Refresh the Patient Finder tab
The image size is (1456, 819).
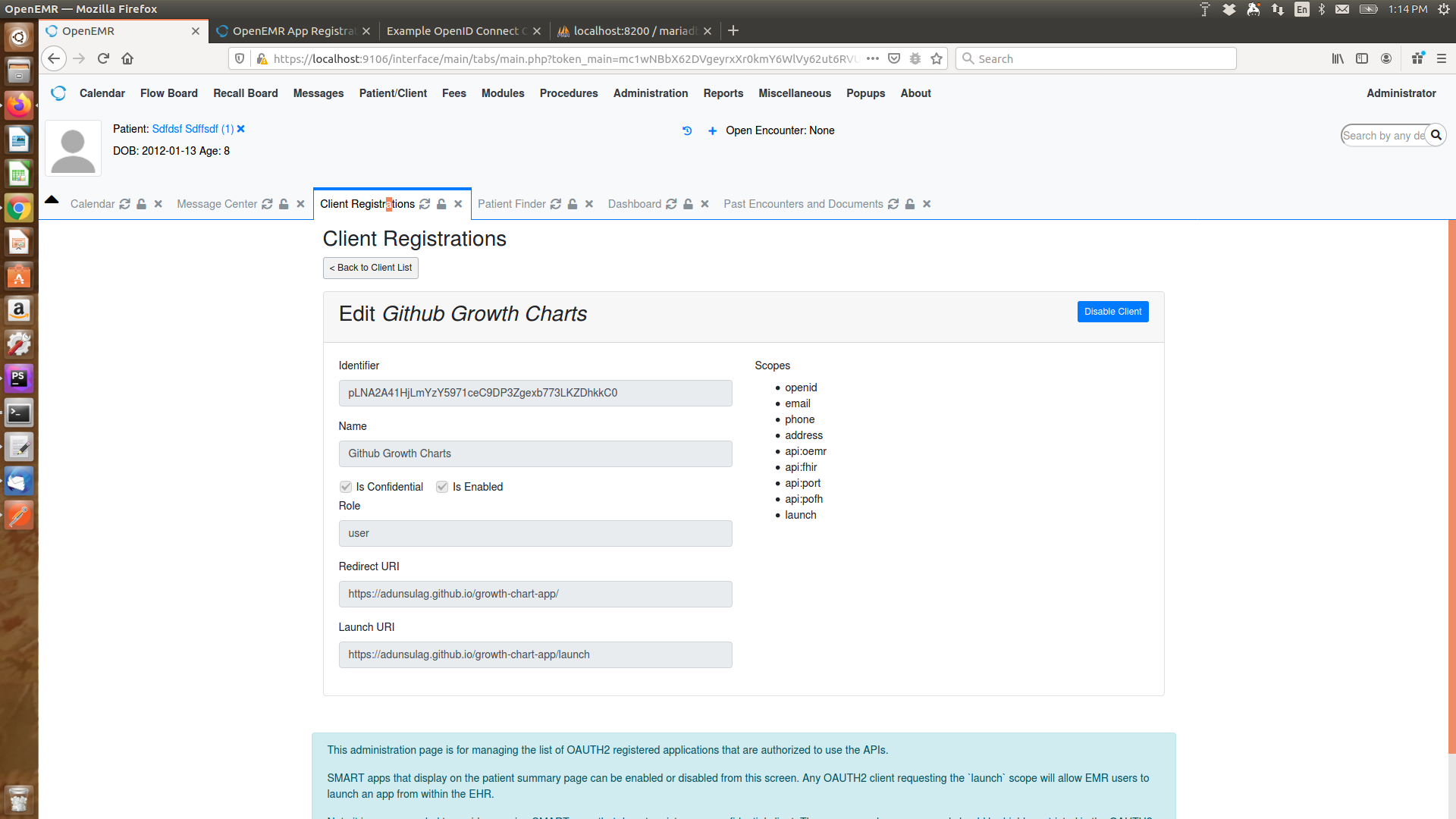coord(557,204)
